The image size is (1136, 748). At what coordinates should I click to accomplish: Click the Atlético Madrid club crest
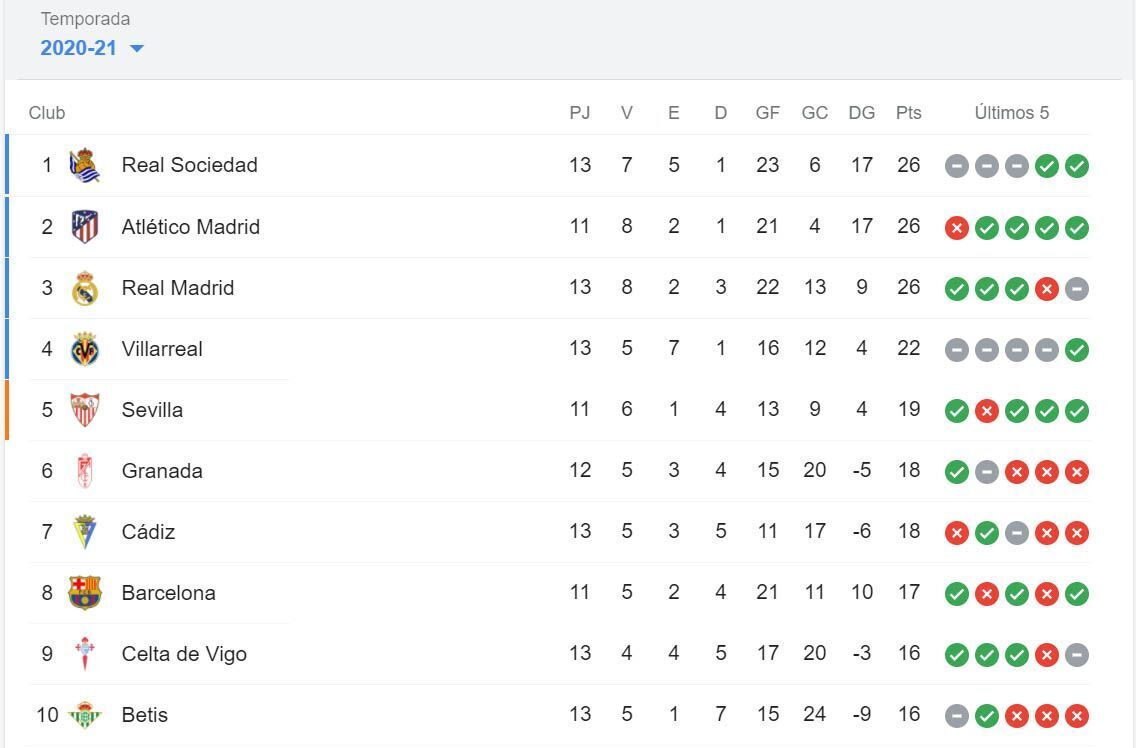85,227
